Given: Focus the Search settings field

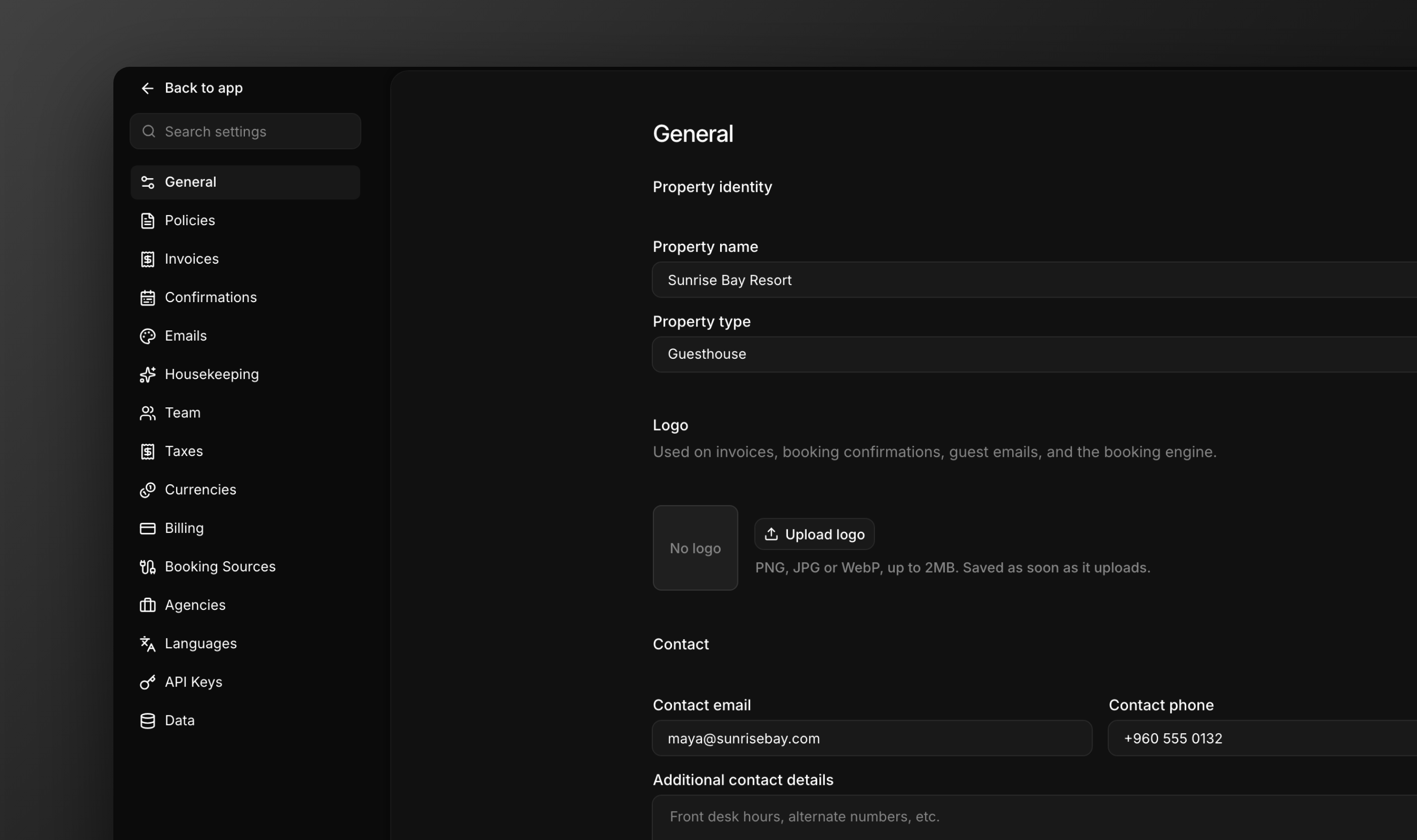Looking at the screenshot, I should click(245, 132).
